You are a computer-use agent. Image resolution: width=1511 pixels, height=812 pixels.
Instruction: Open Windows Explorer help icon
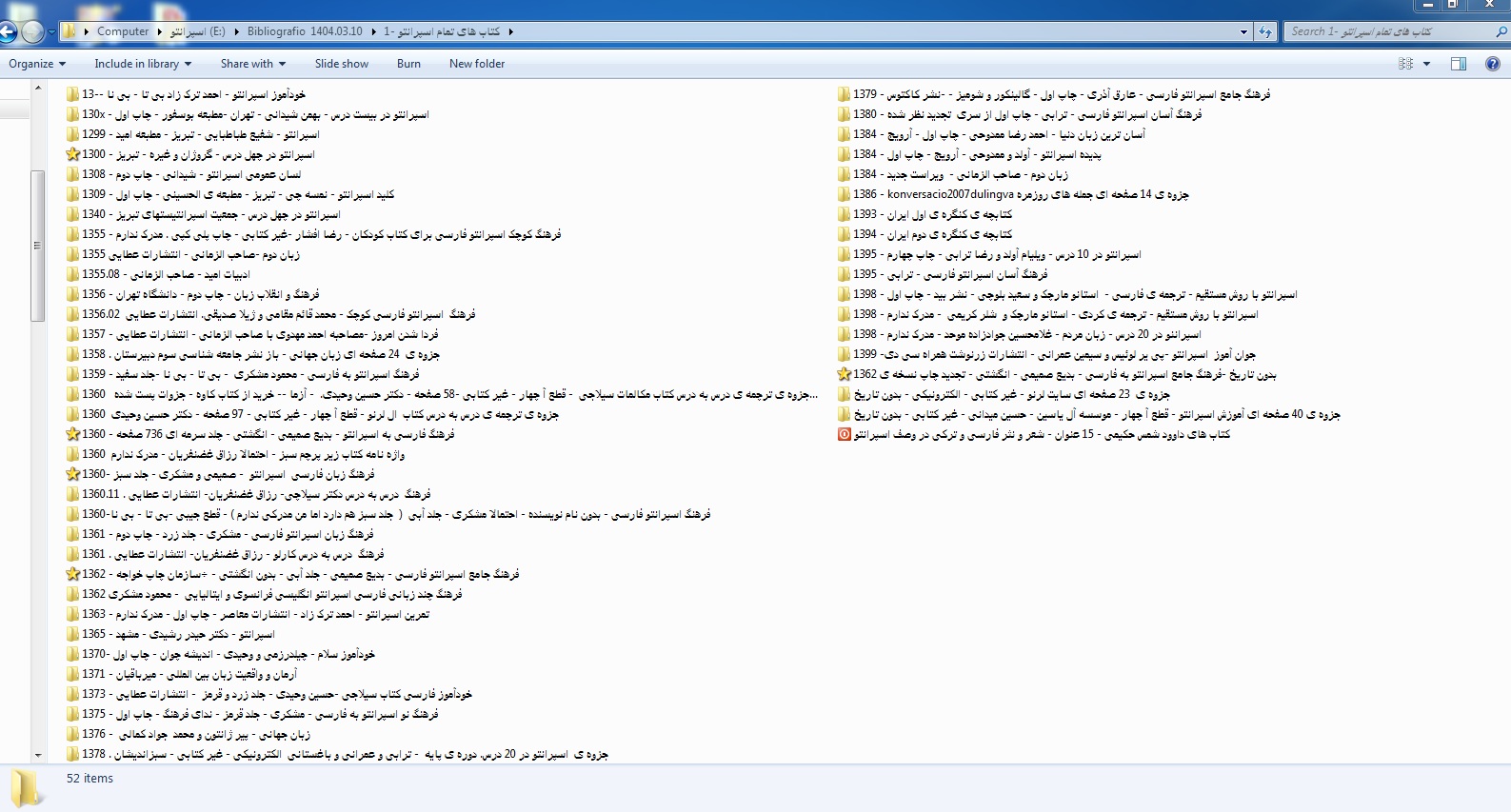(x=1492, y=64)
